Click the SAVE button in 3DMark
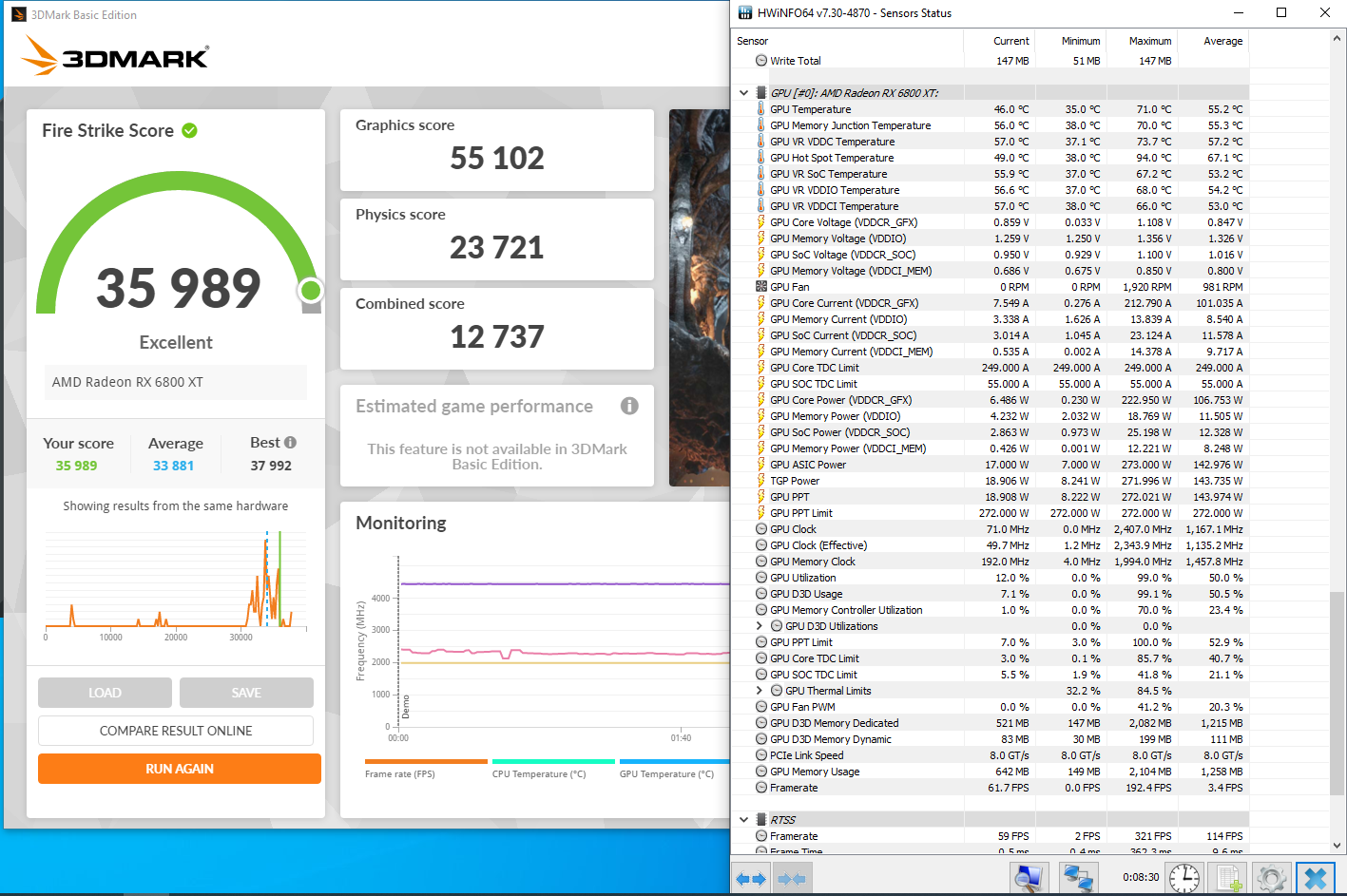This screenshot has height=896, width=1347. pyautogui.click(x=246, y=693)
